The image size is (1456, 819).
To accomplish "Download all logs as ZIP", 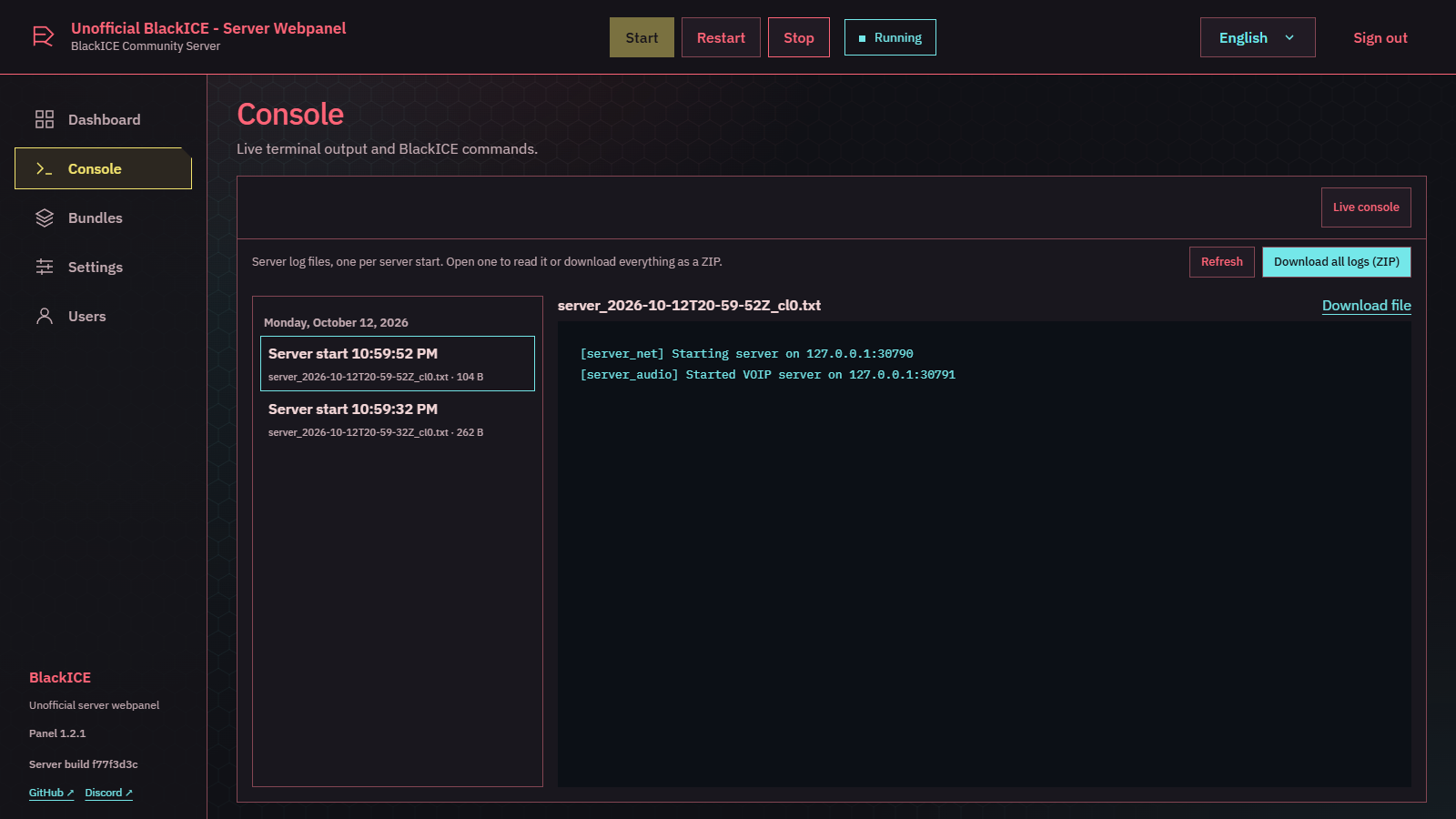I will pyautogui.click(x=1337, y=262).
